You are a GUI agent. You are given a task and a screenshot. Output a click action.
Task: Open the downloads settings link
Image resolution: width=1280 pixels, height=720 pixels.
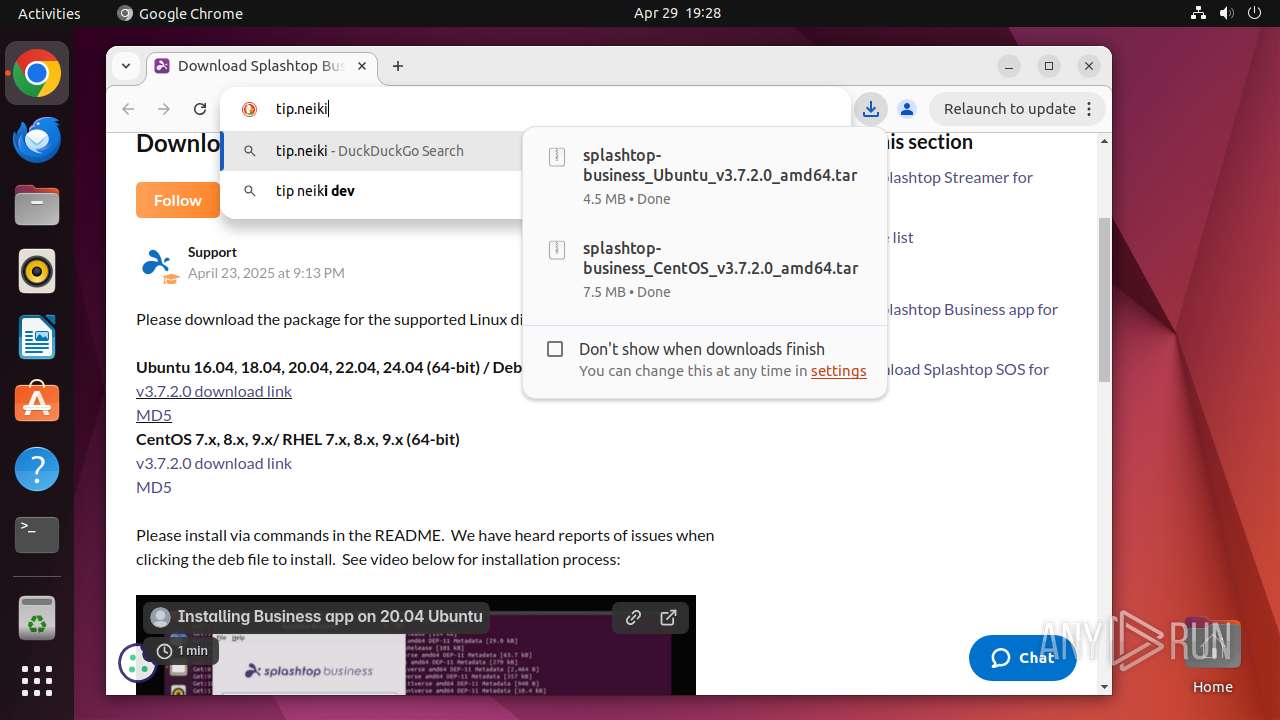click(838, 371)
